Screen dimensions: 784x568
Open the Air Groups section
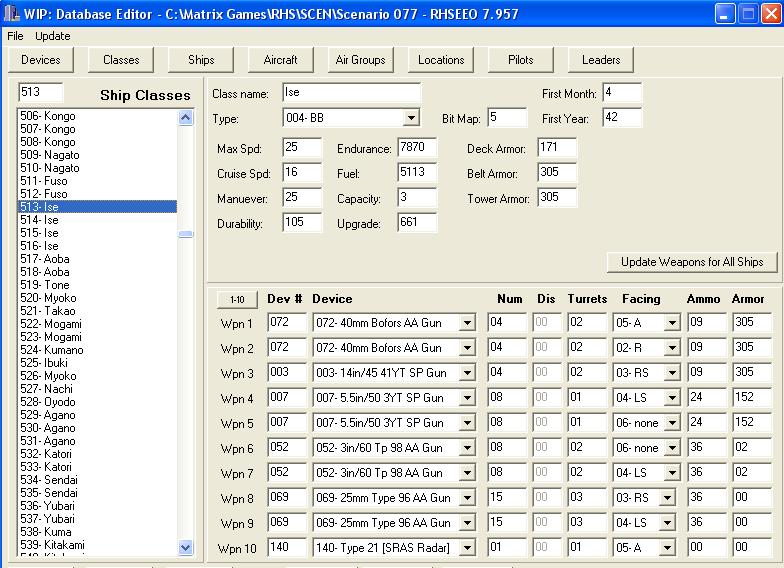361,60
